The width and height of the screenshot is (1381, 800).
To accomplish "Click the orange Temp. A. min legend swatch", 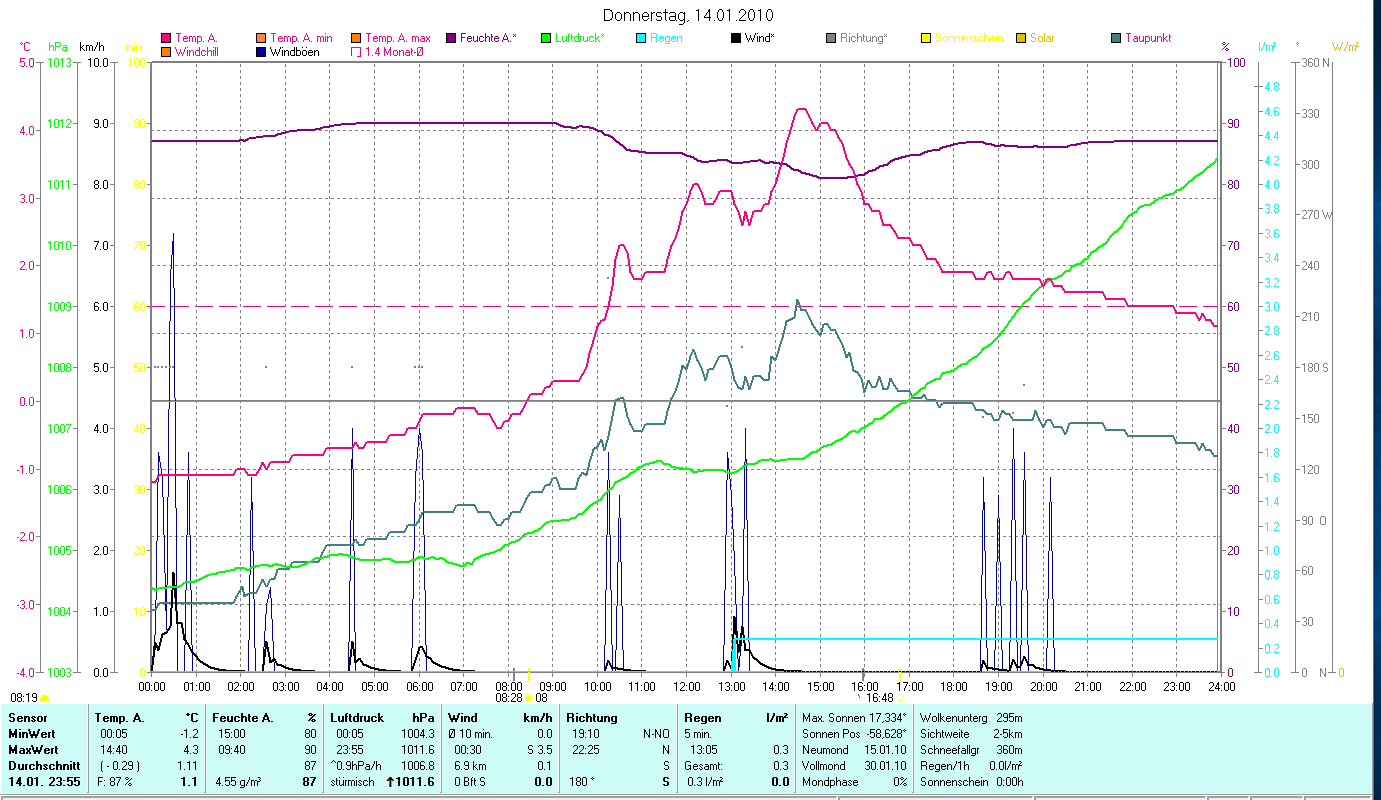I will coord(261,38).
